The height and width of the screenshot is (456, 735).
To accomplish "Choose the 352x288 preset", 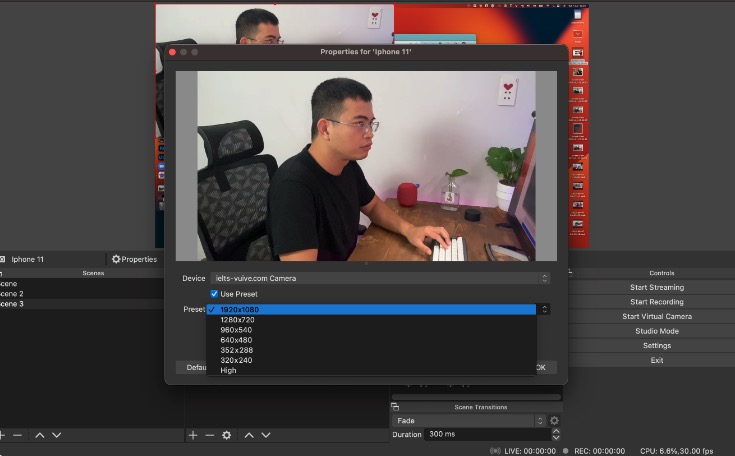I will click(x=371, y=350).
